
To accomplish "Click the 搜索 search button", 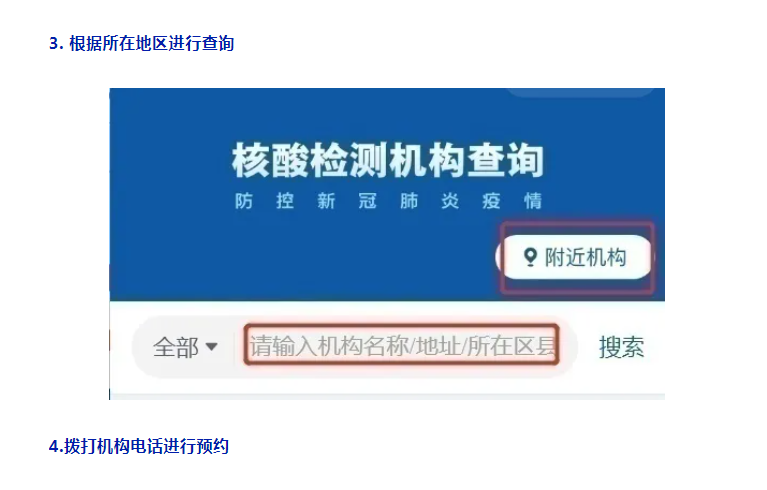I will click(x=621, y=347).
